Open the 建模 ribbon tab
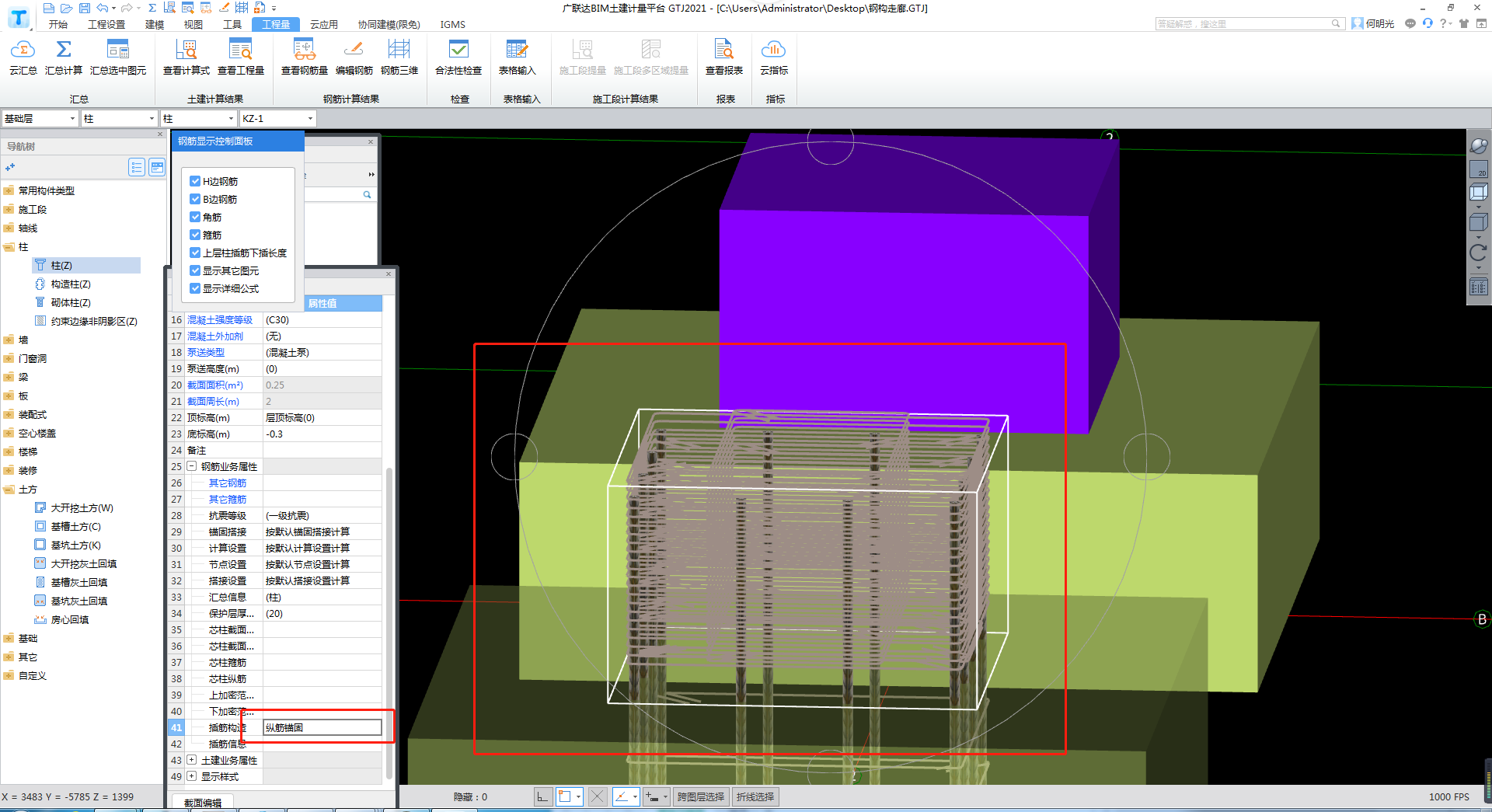 155,24
